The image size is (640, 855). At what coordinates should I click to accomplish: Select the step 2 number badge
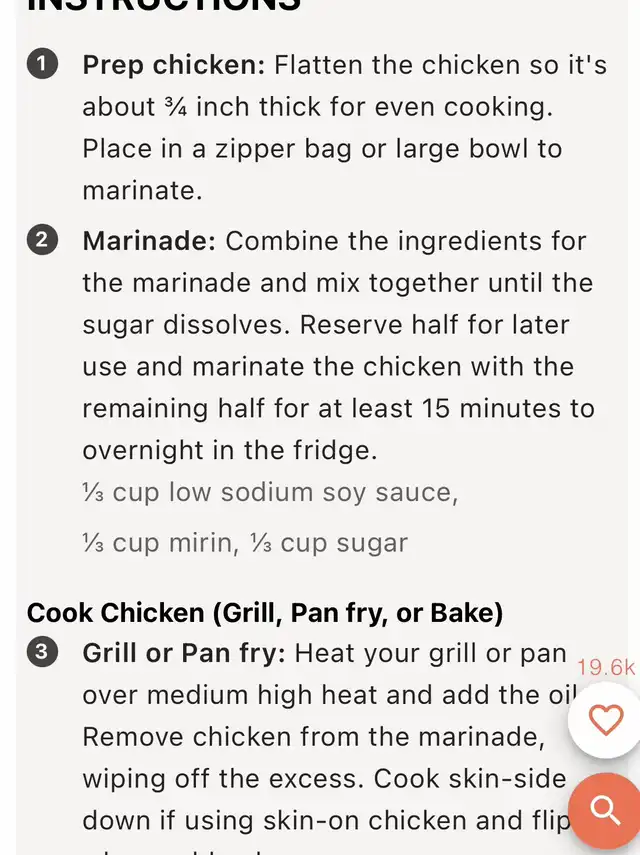(x=42, y=240)
